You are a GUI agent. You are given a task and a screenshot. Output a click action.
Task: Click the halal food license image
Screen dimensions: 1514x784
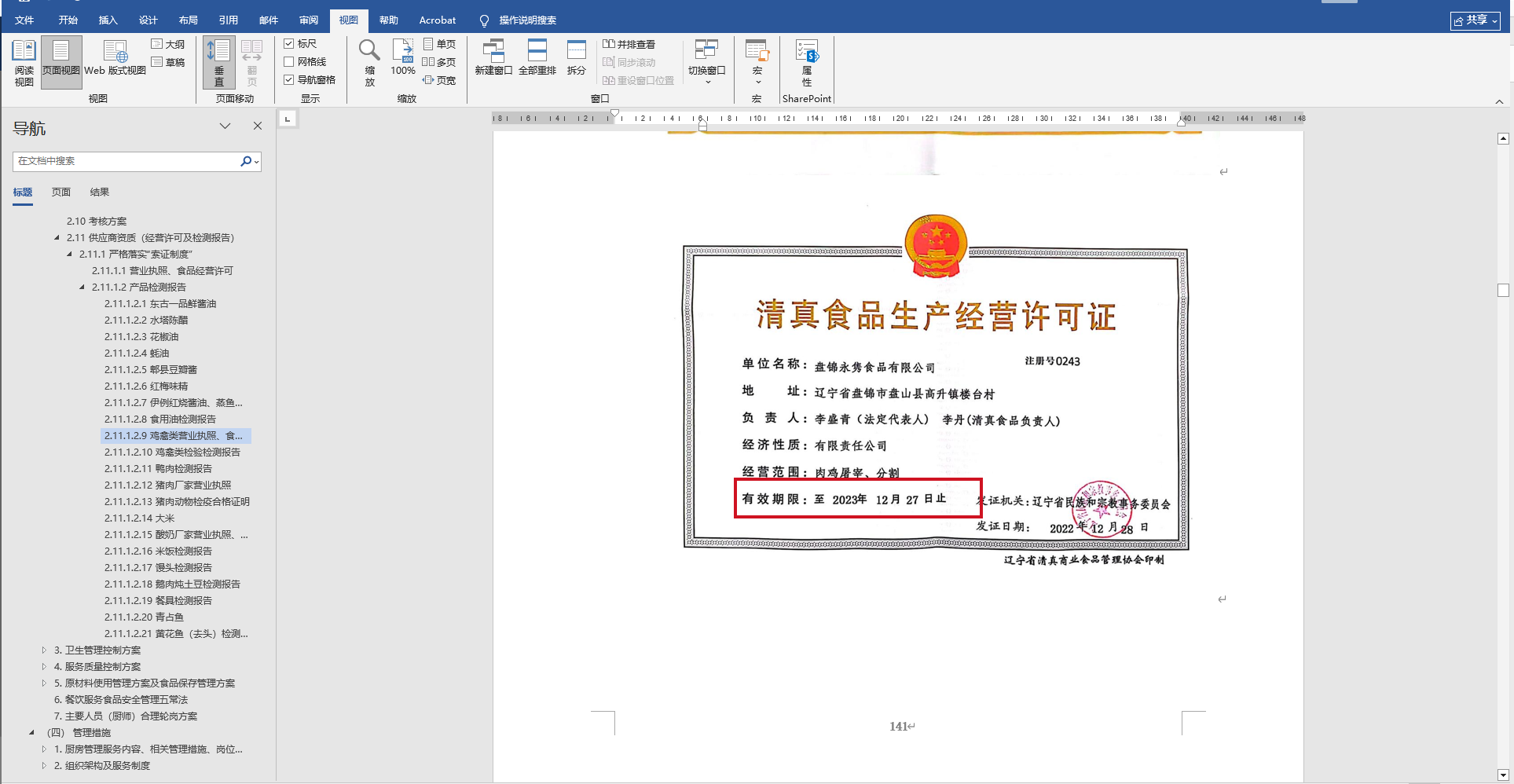935,390
